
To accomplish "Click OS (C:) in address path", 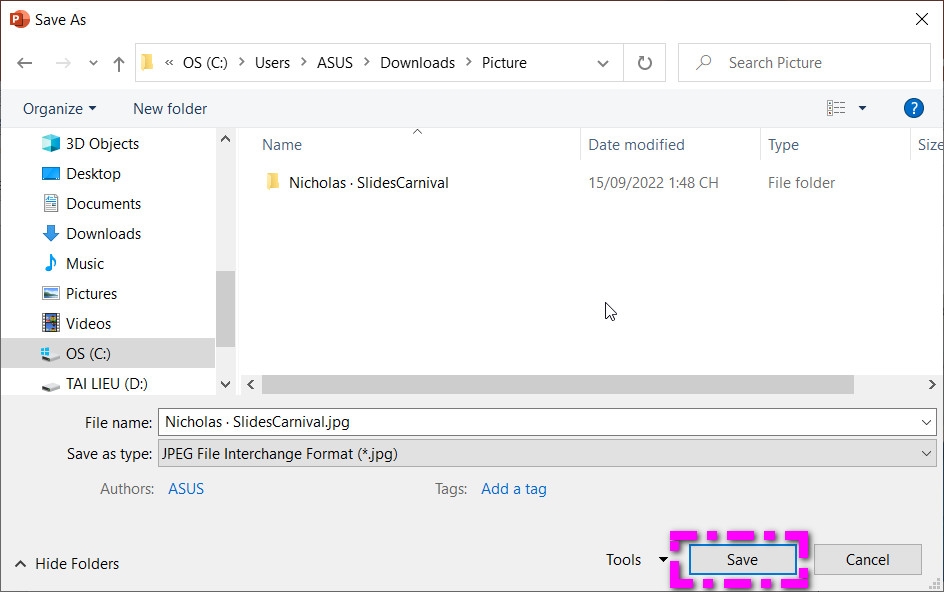I will (x=205, y=63).
